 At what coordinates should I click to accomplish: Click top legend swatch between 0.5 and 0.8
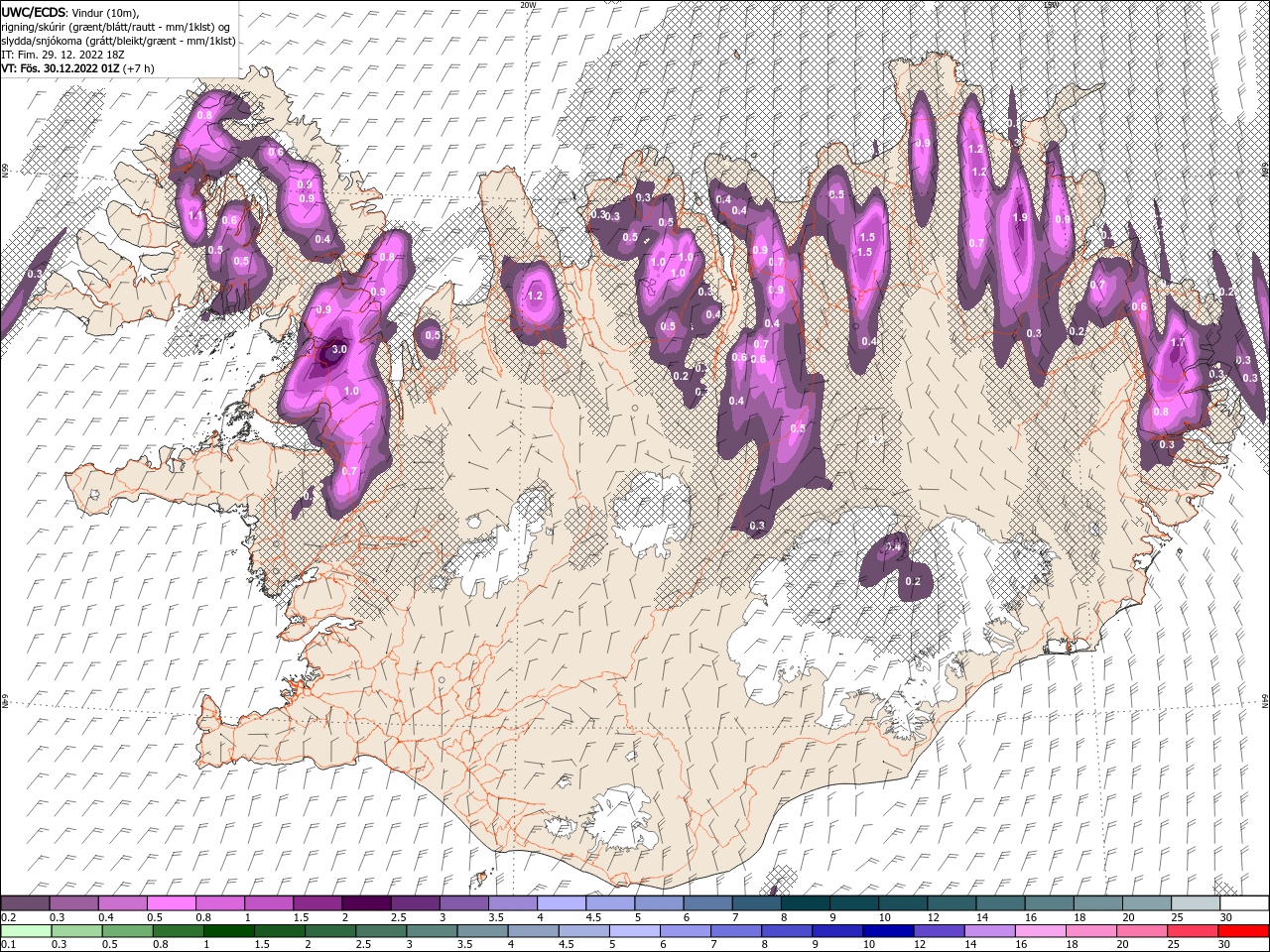point(172,903)
